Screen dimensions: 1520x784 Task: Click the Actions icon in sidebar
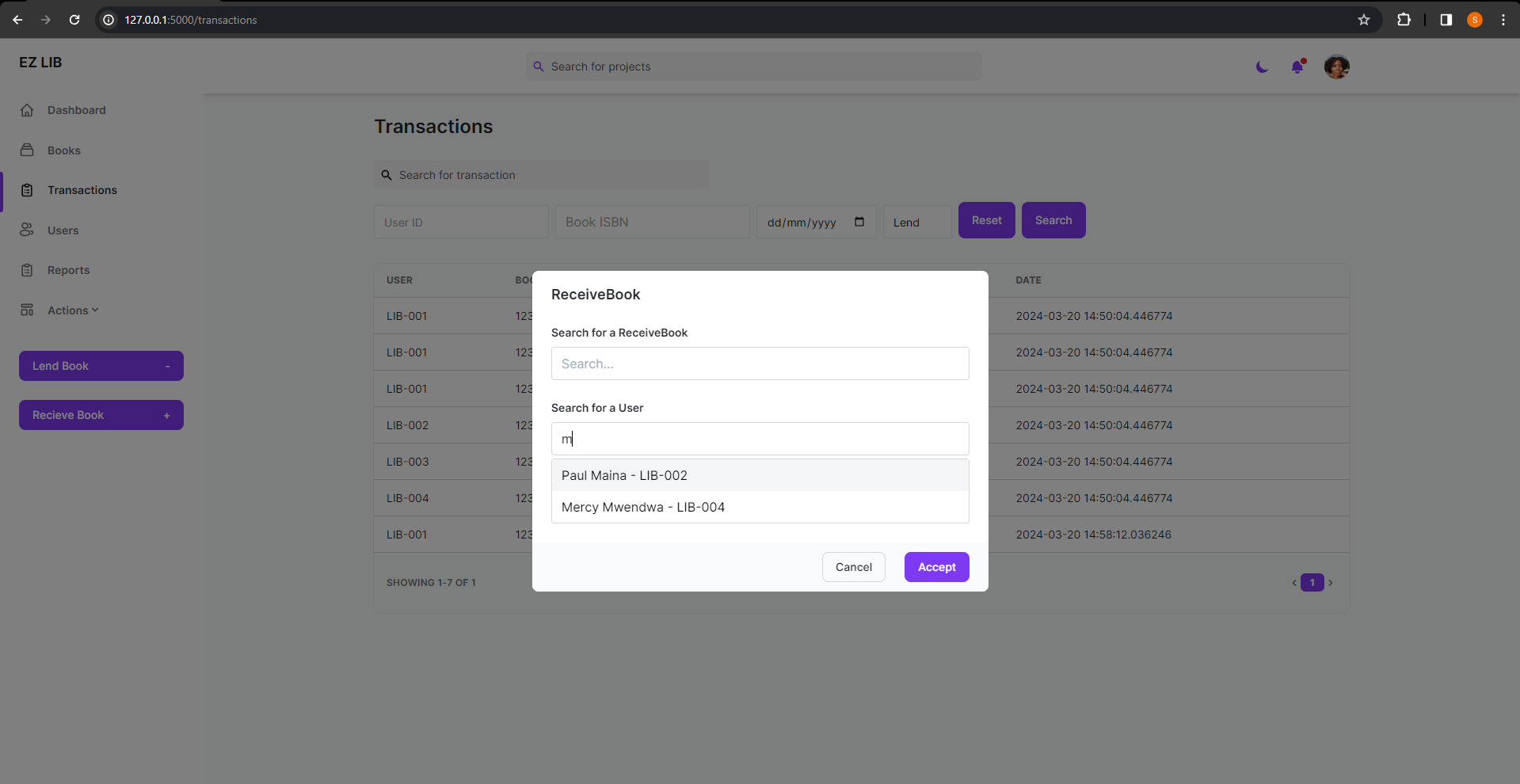click(x=27, y=310)
